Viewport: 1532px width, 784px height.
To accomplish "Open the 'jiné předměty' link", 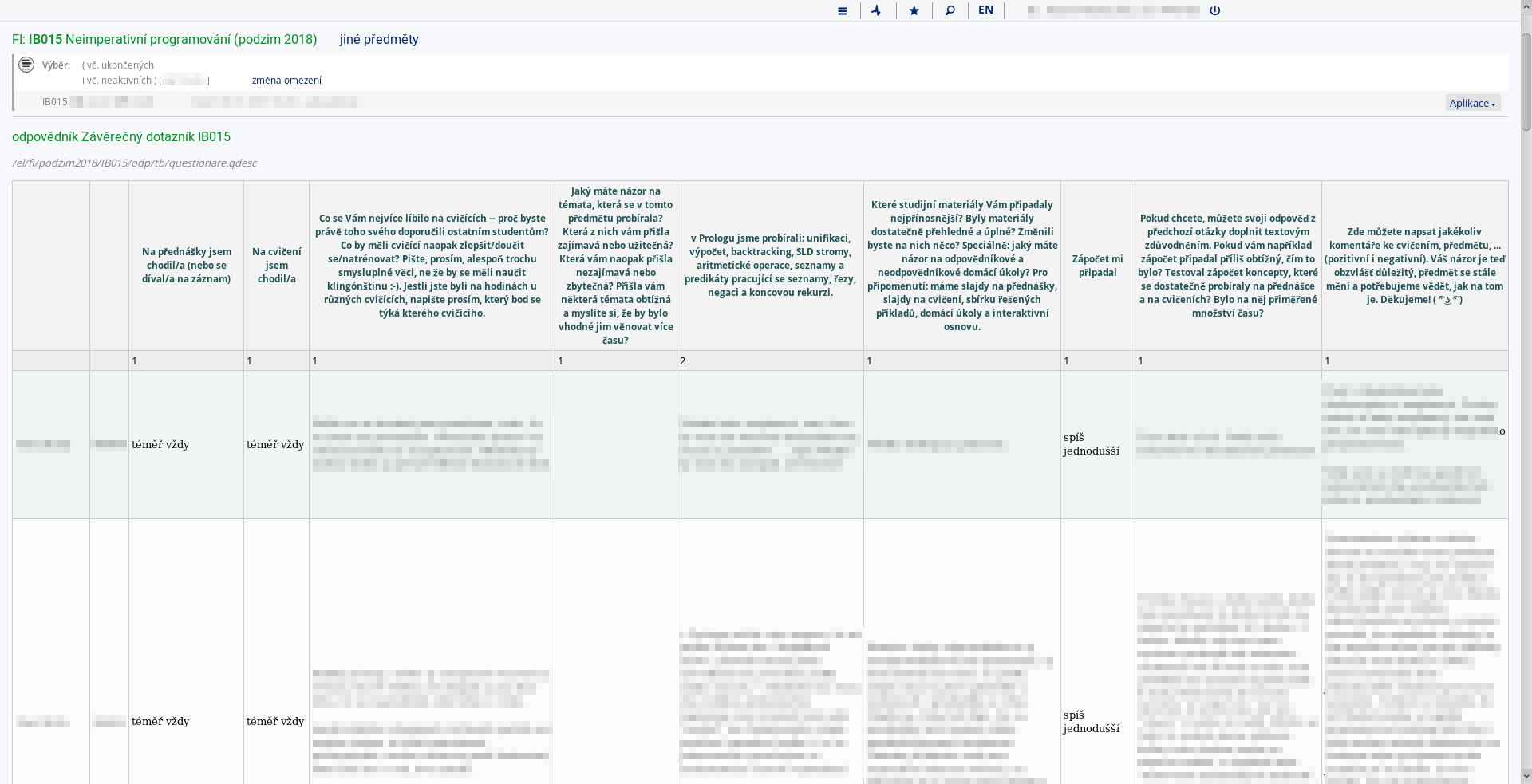I will coord(379,39).
